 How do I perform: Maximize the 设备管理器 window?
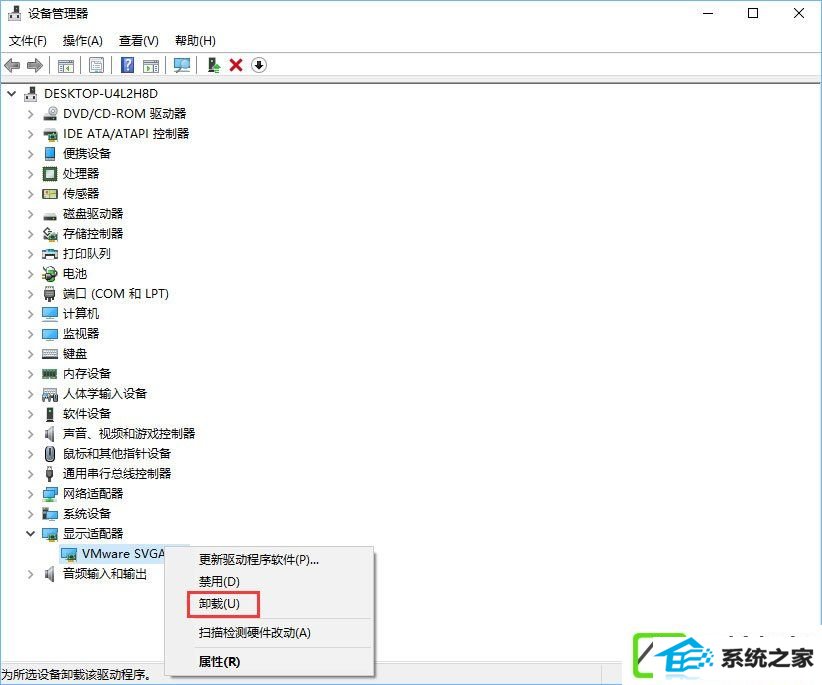tap(753, 13)
